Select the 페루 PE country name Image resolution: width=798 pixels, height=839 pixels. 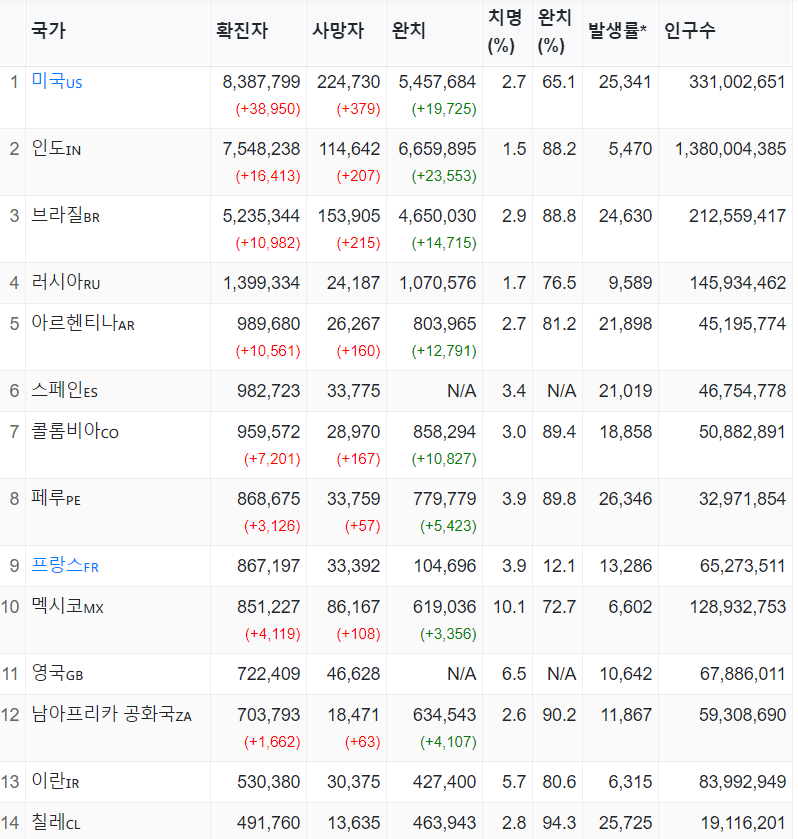(x=56, y=498)
